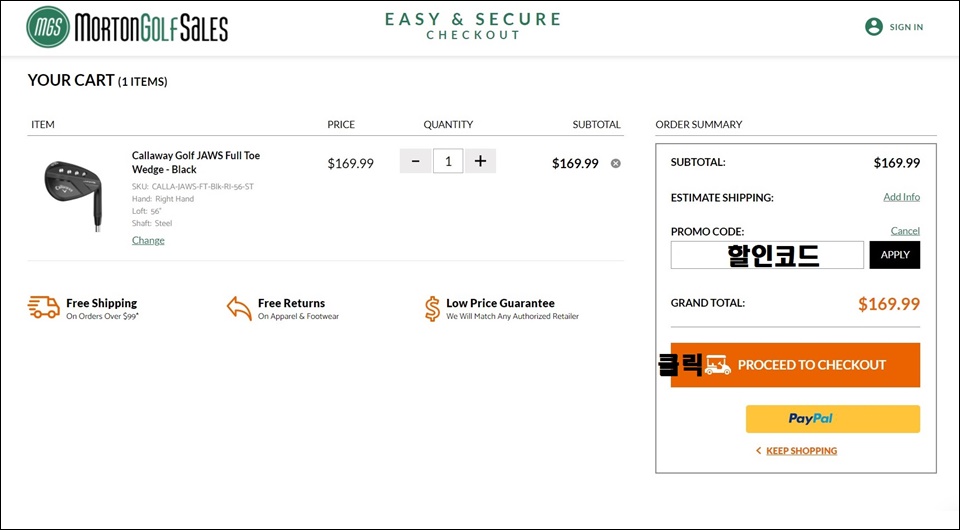Screen dimensions: 960x530
Task: Click the quantity input field
Action: (448, 161)
